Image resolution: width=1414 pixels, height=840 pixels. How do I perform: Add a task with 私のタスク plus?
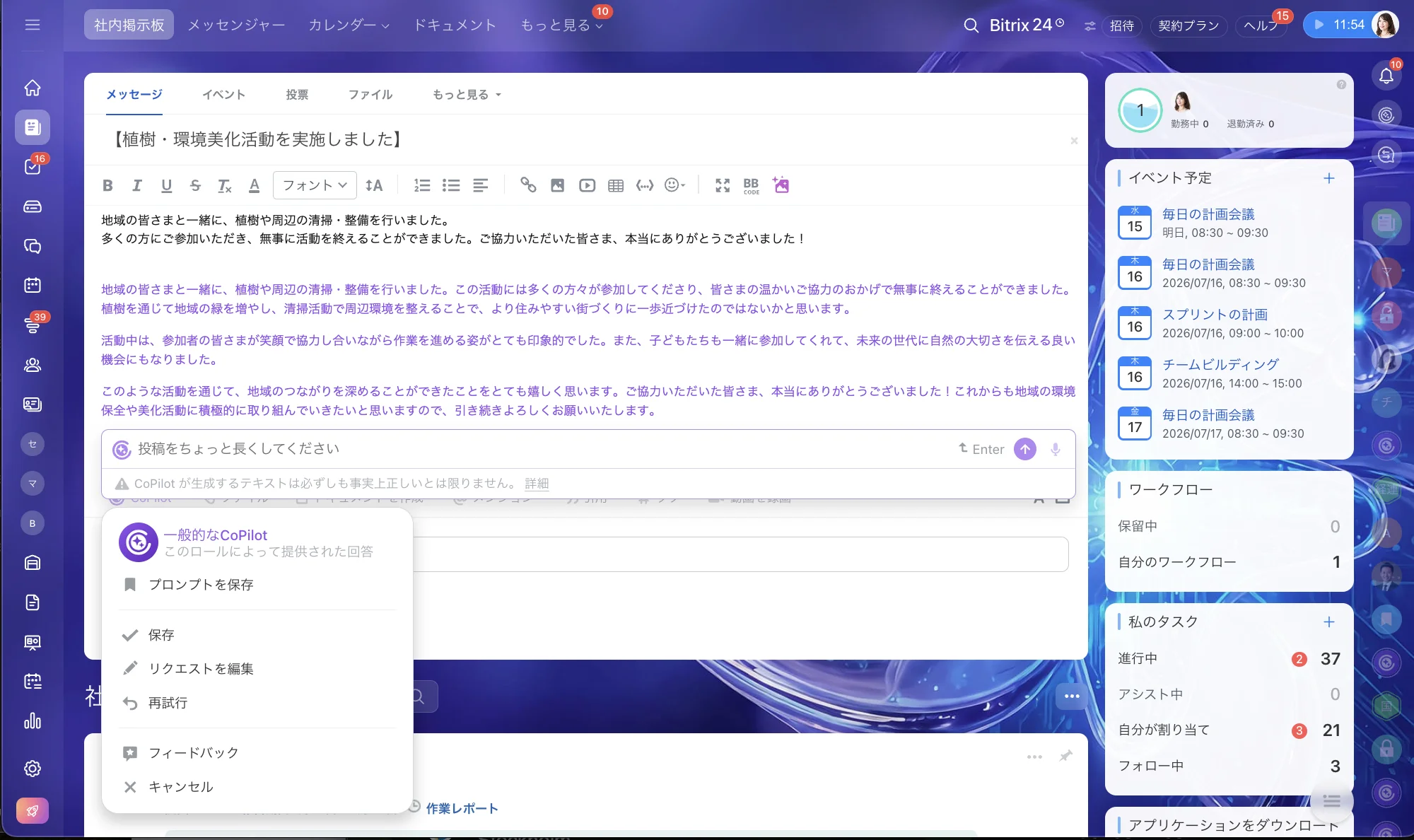tap(1329, 622)
